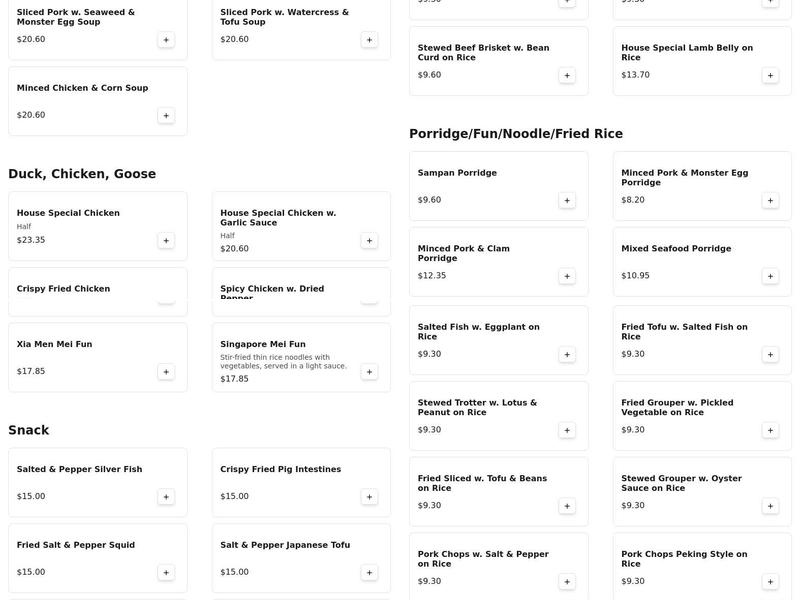The width and height of the screenshot is (800, 600).
Task: Add Salted & Pepper Silver Fish
Action: (x=166, y=497)
